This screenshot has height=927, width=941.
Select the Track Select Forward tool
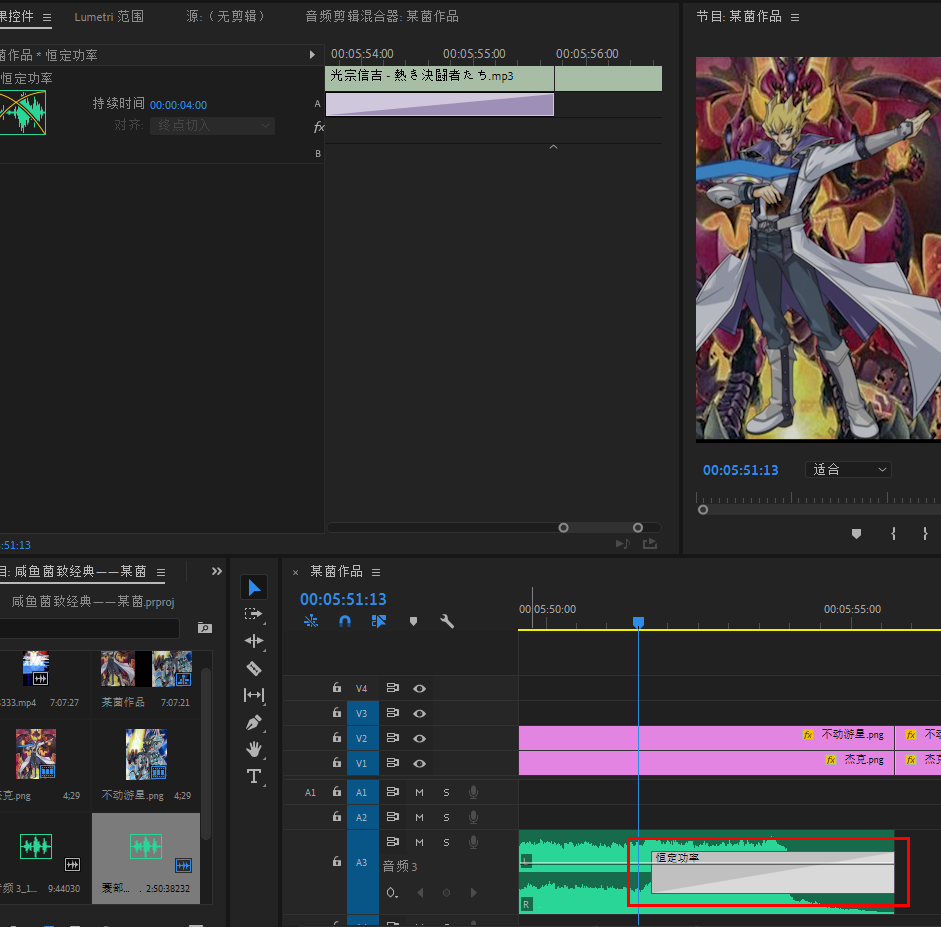(254, 614)
